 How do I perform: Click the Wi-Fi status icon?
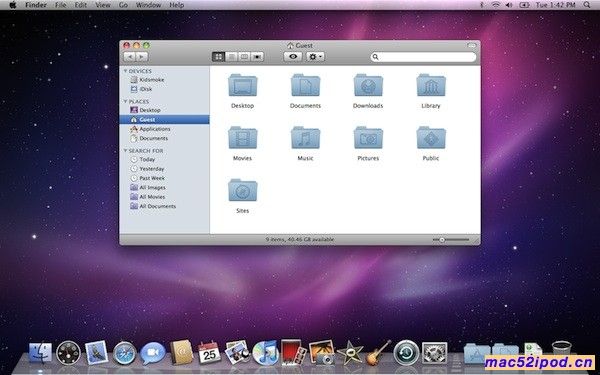(x=496, y=5)
